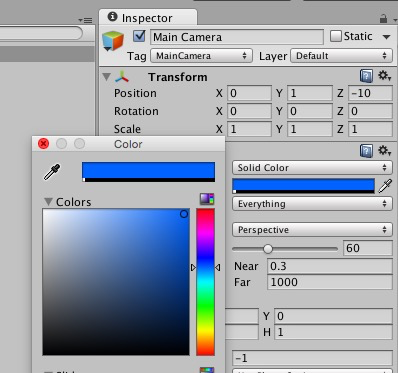
Task: Select the Inspector tab
Action: tap(148, 17)
